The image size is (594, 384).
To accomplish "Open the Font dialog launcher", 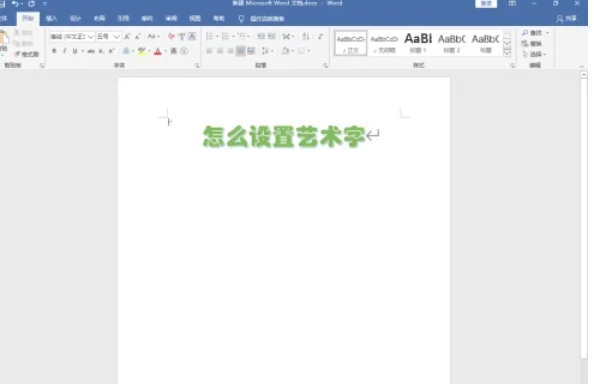I will tap(197, 66).
